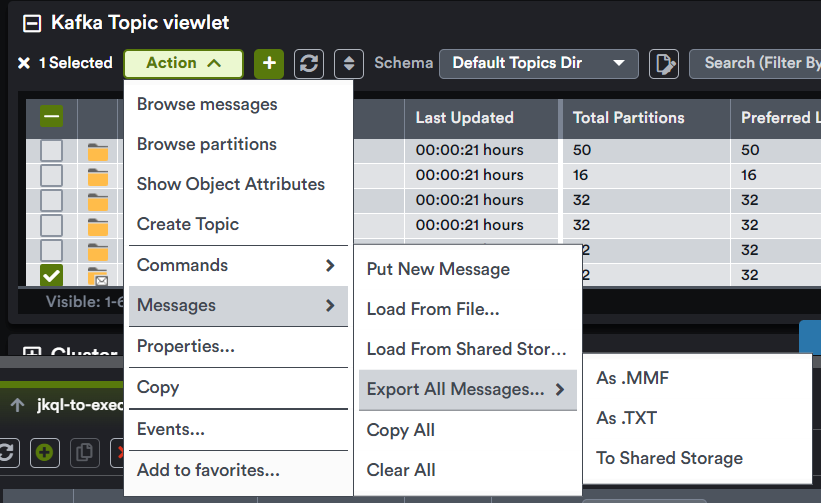Choose Load From Shared Storage option
The image size is (821, 503).
pos(468,349)
